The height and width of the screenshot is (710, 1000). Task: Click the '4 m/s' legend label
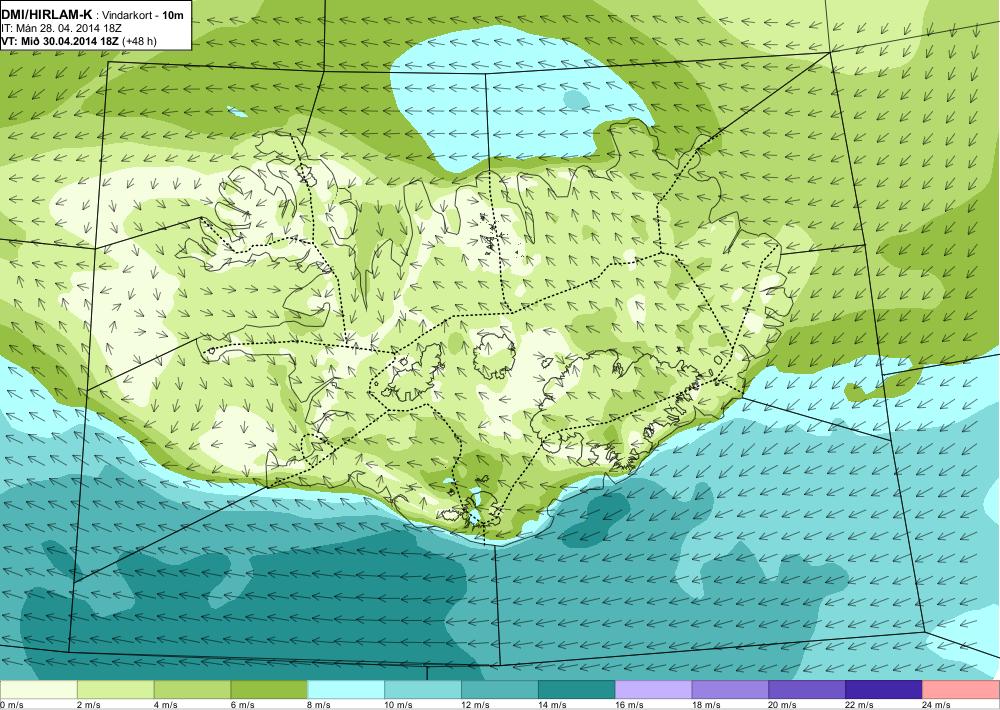166,705
